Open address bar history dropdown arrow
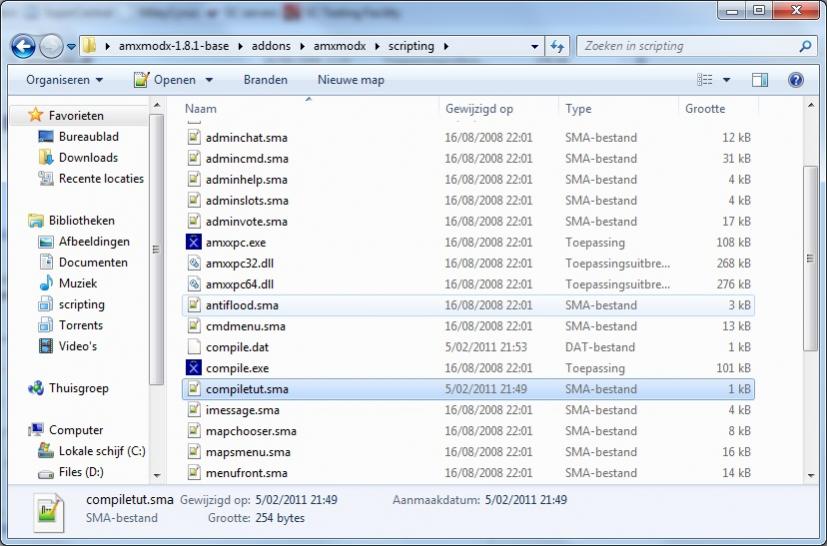The height and width of the screenshot is (546, 827). click(x=534, y=46)
